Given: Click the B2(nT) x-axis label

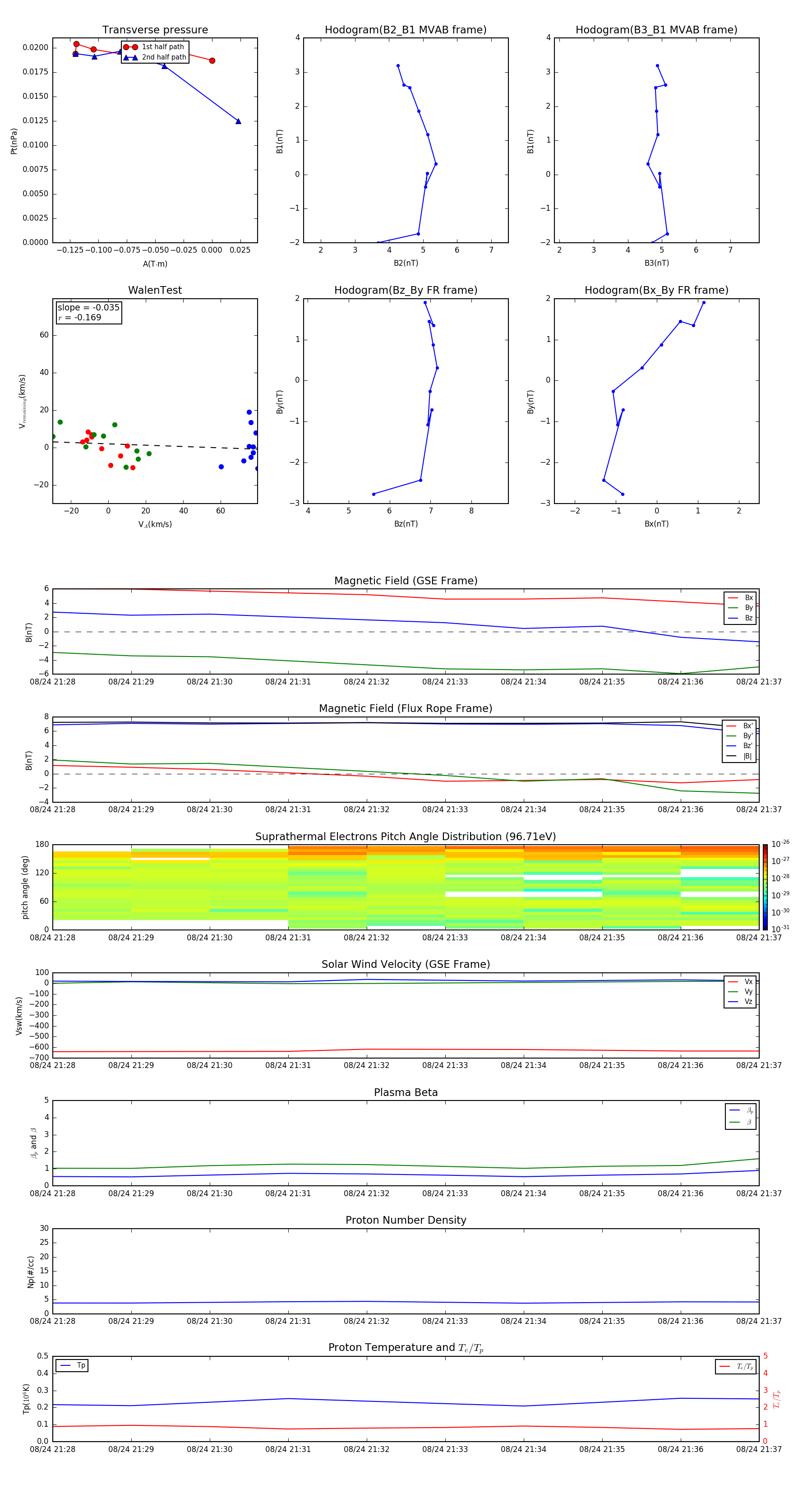Looking at the screenshot, I should tap(406, 263).
